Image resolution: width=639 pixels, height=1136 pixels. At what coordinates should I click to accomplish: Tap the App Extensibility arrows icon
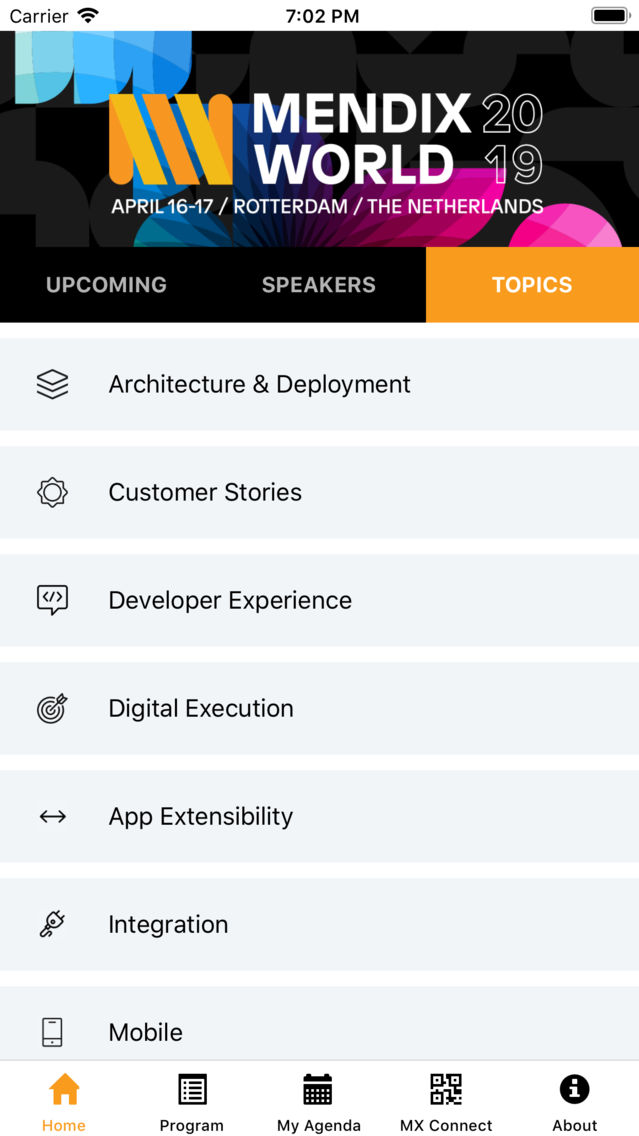click(52, 816)
